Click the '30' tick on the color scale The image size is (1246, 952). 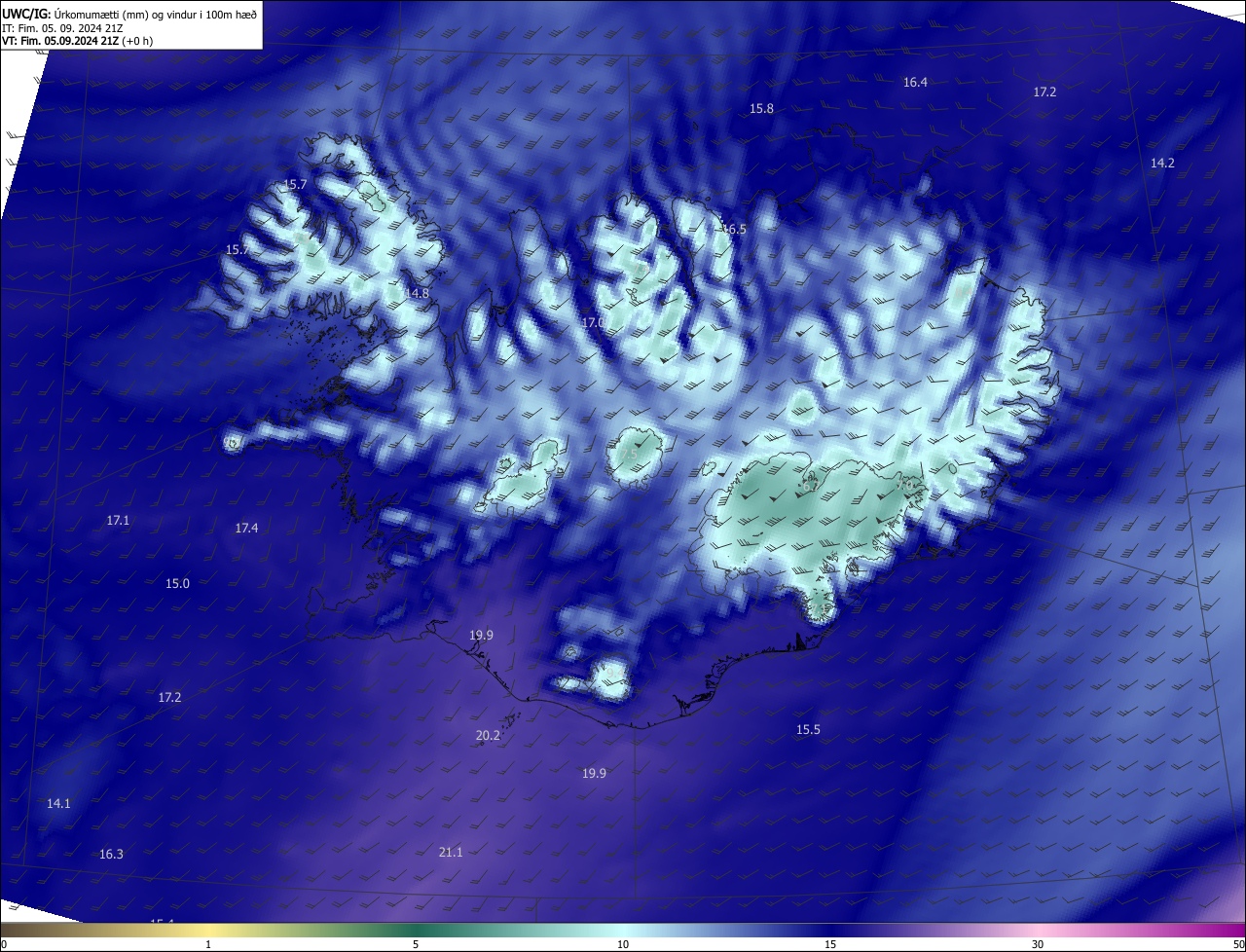(x=1038, y=944)
